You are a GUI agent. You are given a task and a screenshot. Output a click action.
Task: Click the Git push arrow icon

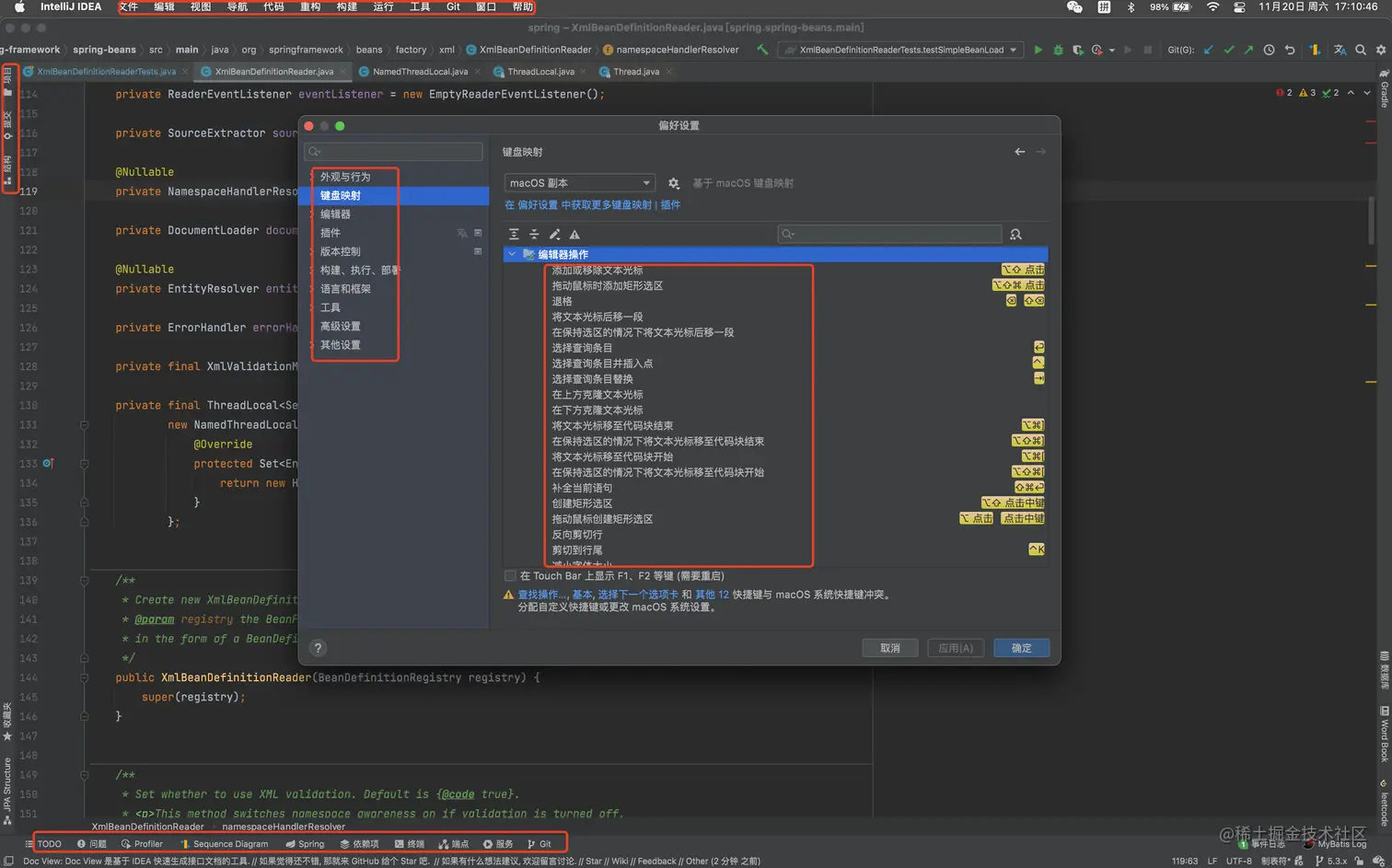(x=1248, y=50)
